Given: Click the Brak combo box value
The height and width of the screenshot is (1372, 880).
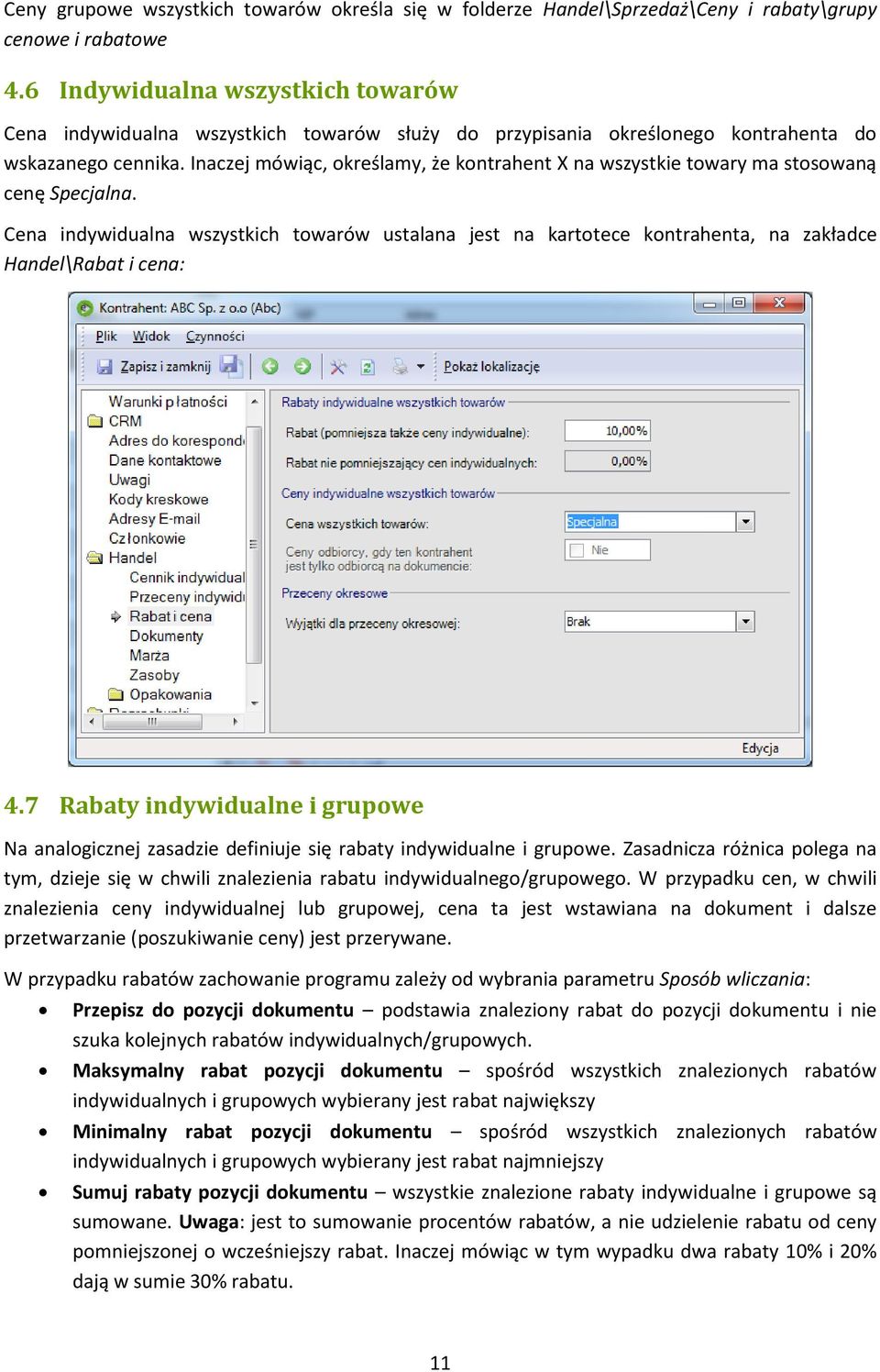Looking at the screenshot, I should tap(578, 622).
